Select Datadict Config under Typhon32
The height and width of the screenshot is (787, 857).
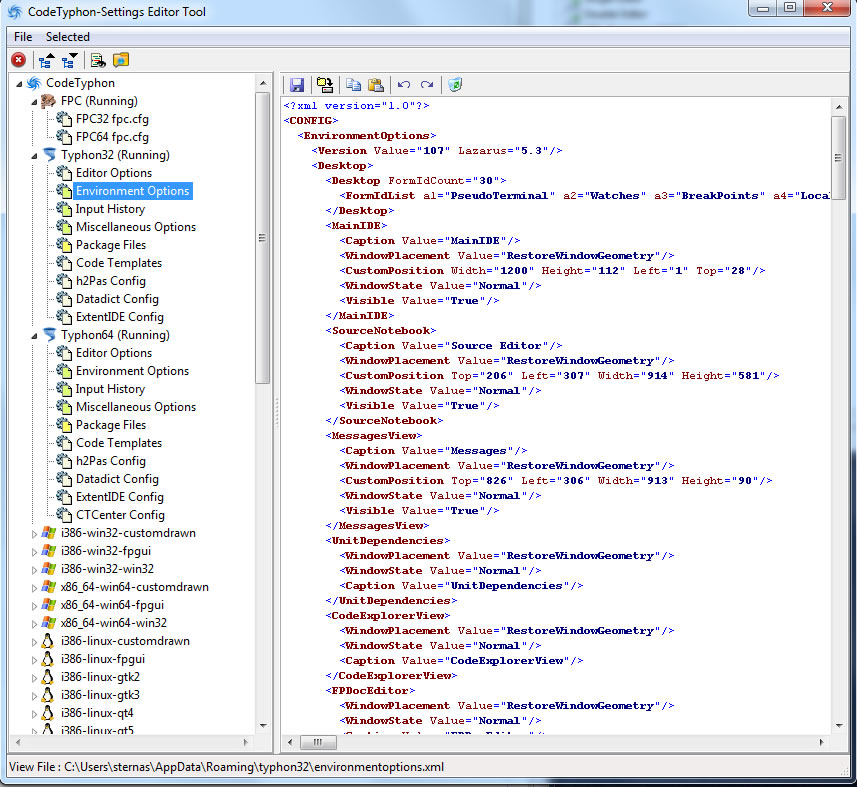(117, 299)
